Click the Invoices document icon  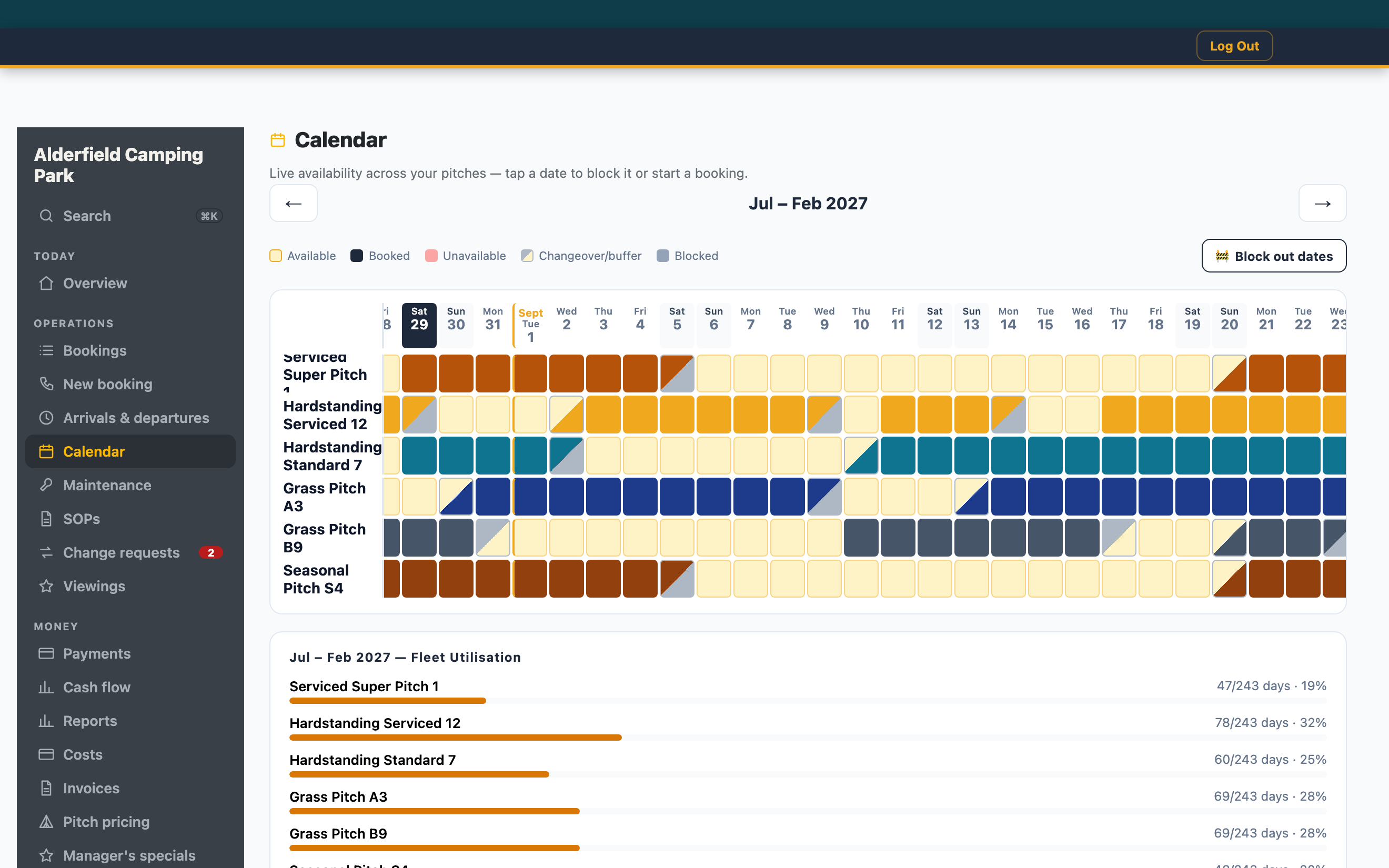coord(46,788)
